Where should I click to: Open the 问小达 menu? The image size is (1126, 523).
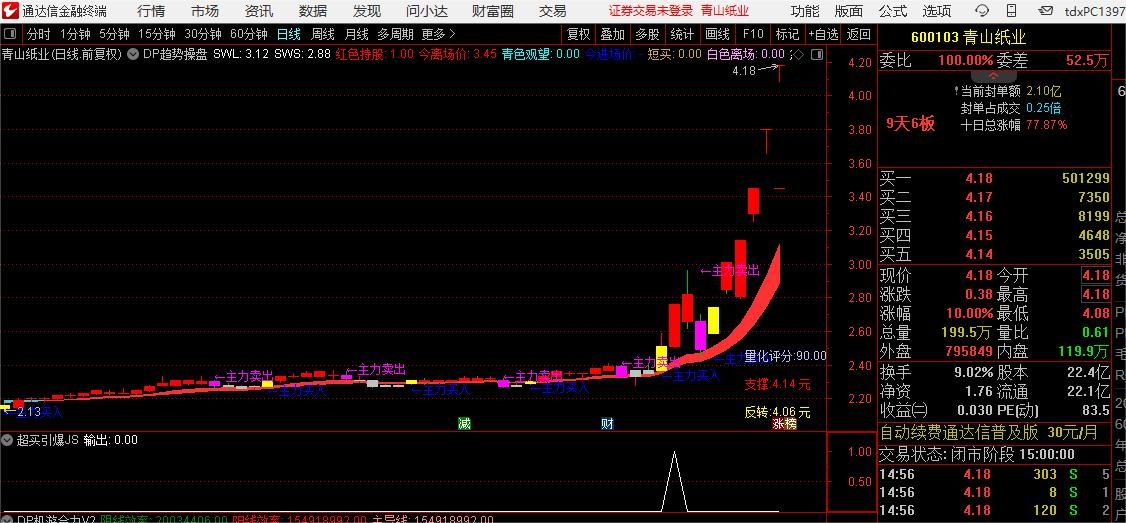click(x=427, y=11)
